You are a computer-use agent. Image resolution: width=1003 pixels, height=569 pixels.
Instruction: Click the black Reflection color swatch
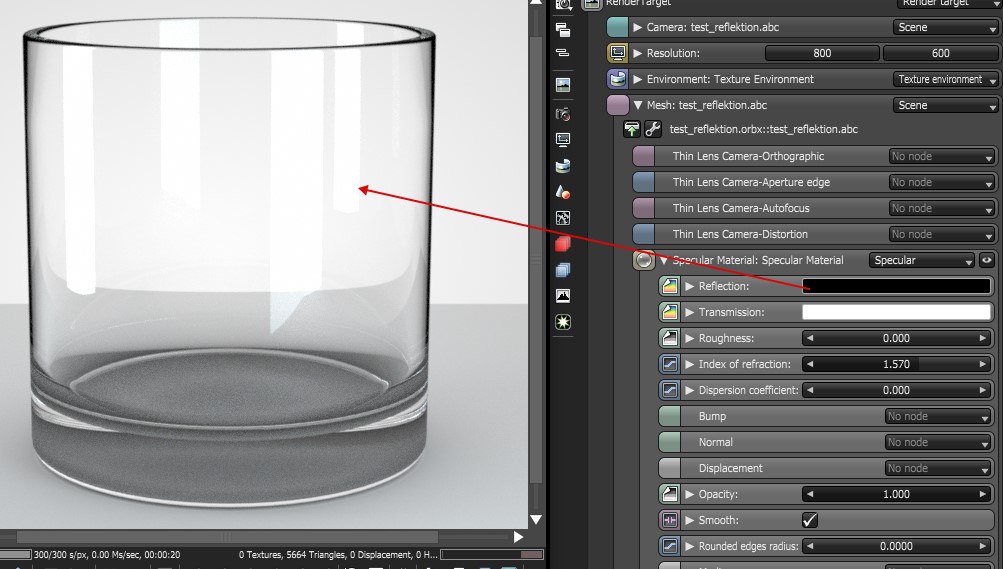(896, 286)
